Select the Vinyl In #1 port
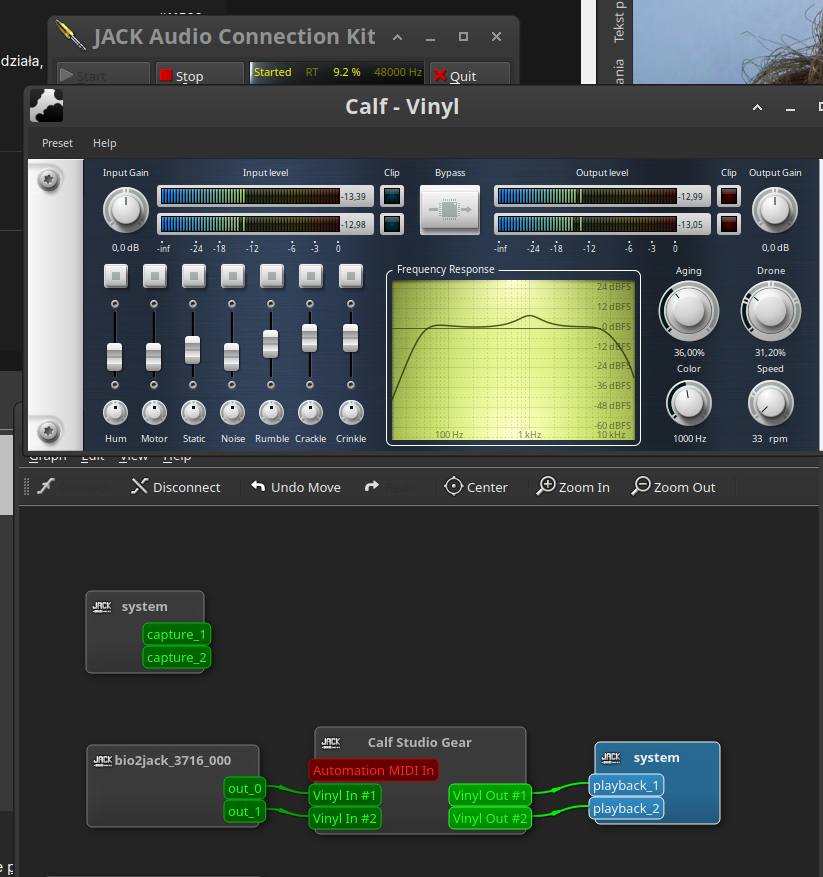 pyautogui.click(x=345, y=795)
